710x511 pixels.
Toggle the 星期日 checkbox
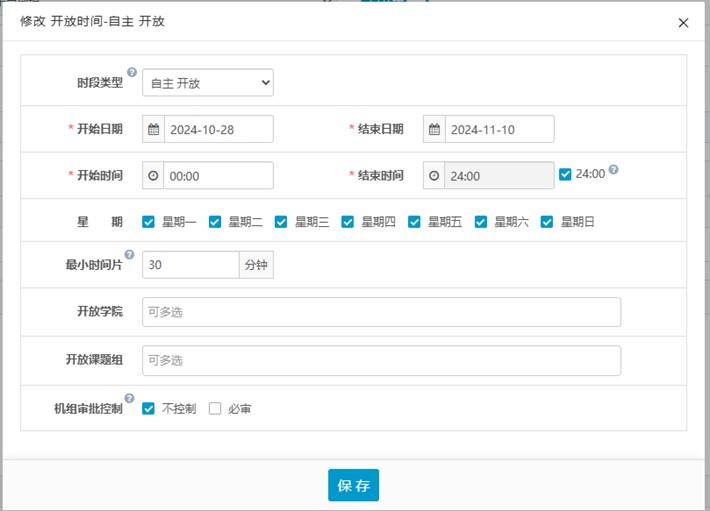[547, 222]
